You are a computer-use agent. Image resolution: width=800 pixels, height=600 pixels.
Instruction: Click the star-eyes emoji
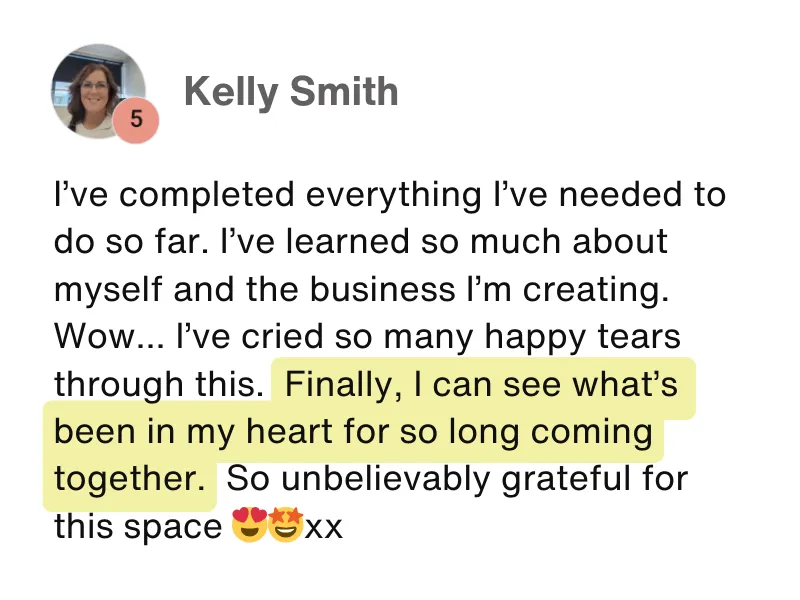[284, 526]
